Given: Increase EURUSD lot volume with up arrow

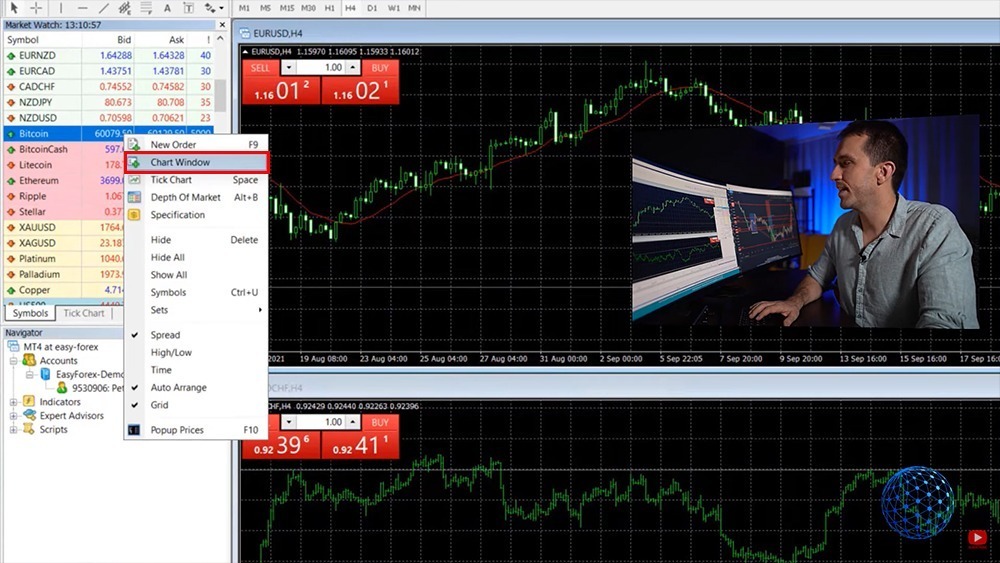Looking at the screenshot, I should pyautogui.click(x=353, y=68).
